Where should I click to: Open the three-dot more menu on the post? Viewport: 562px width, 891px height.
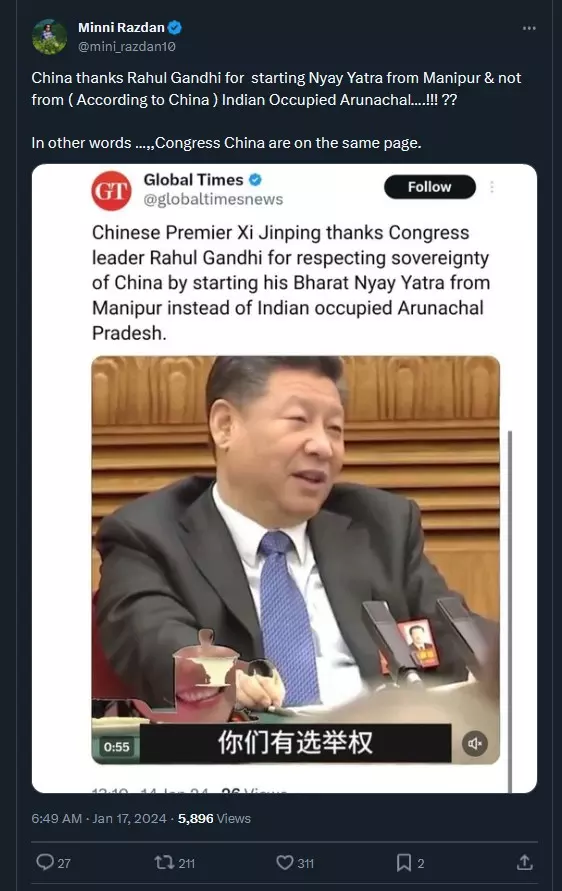529,28
